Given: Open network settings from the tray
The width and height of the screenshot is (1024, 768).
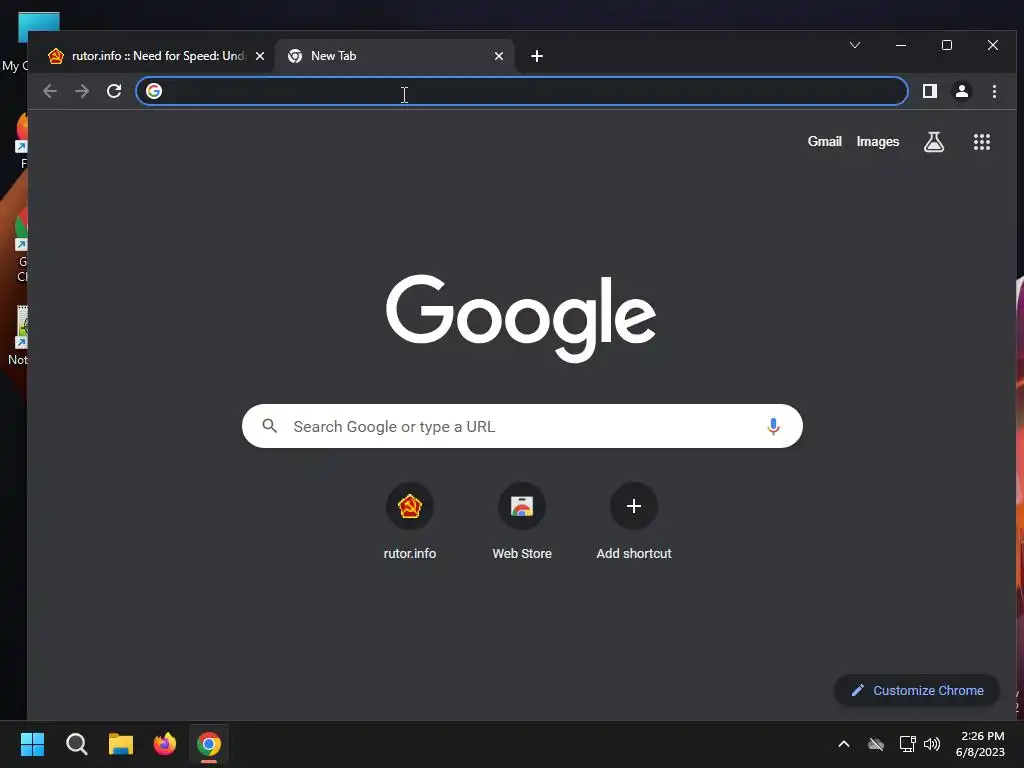Looking at the screenshot, I should pyautogui.click(x=907, y=744).
